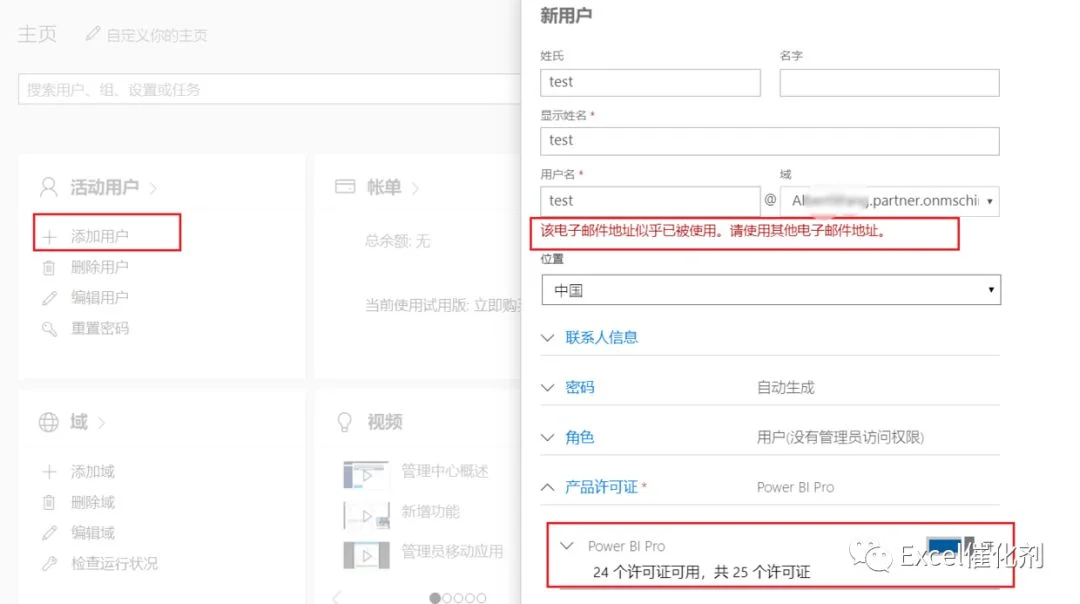Open the 域 card heading

[79, 421]
